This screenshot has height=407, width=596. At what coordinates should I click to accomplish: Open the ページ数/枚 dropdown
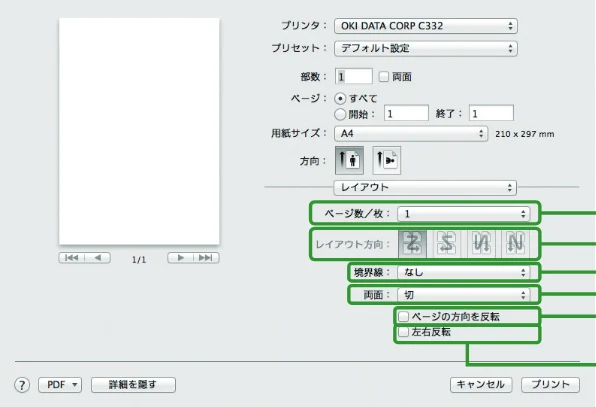(x=463, y=214)
